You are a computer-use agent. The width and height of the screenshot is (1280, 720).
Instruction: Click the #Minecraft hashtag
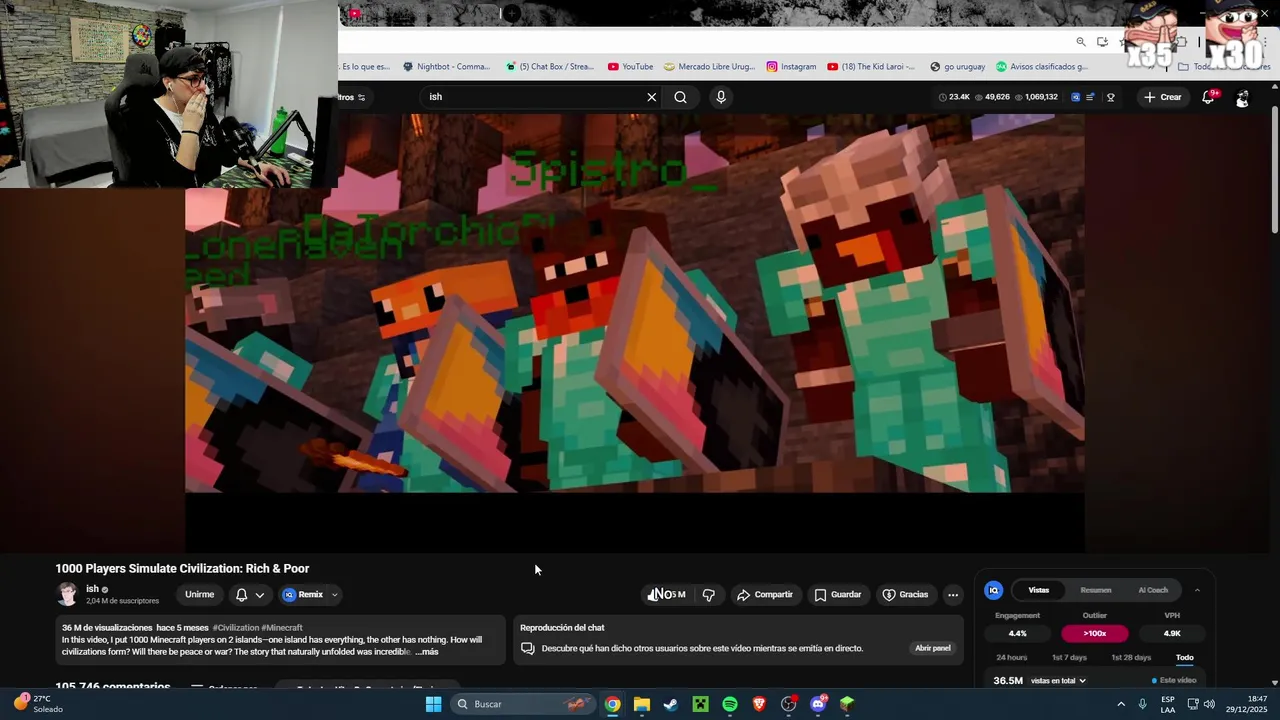click(282, 628)
